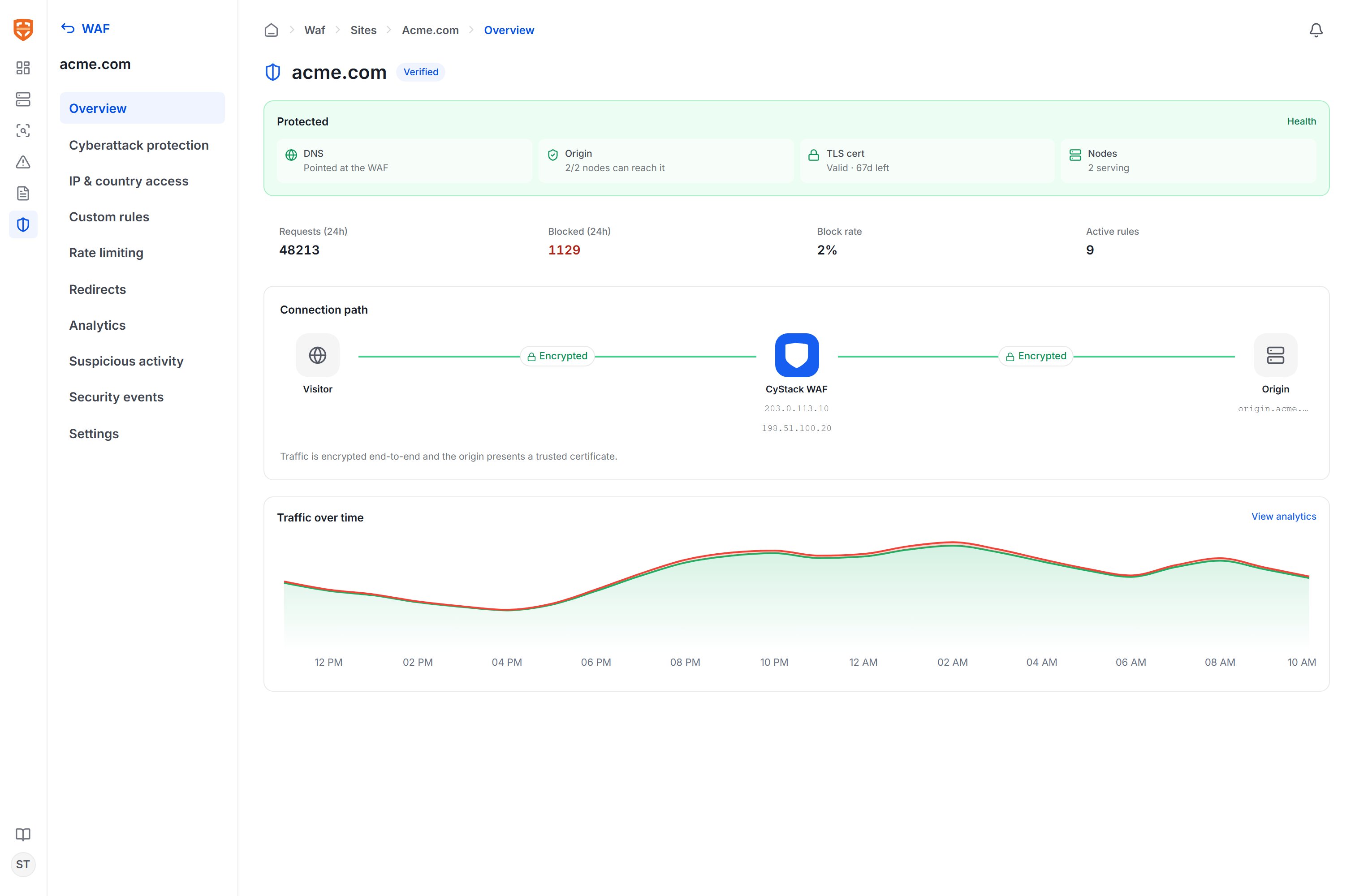Open the ST user avatar
This screenshot has width=1355, height=896.
(x=23, y=864)
